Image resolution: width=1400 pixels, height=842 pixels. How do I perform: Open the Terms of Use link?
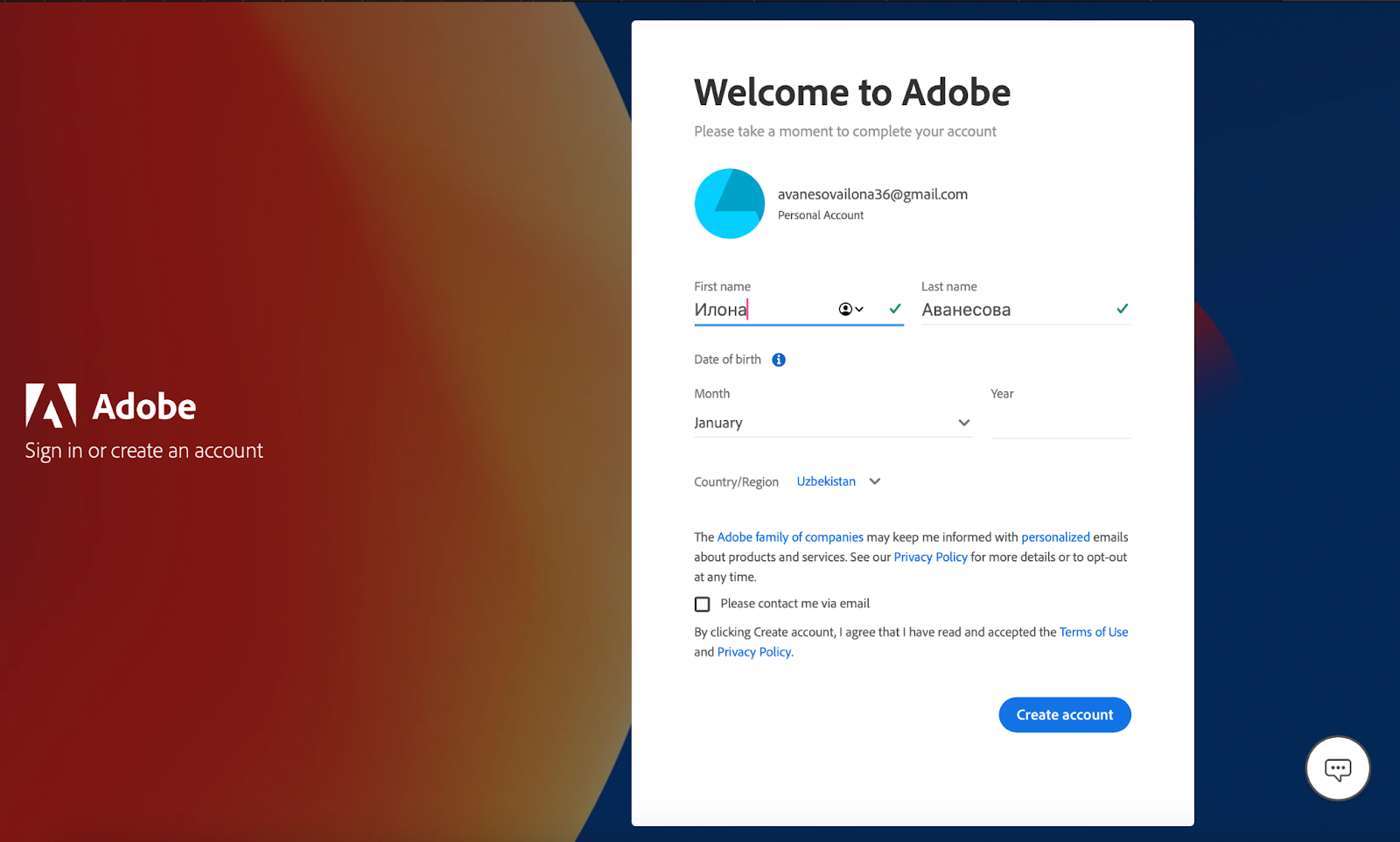click(1094, 632)
